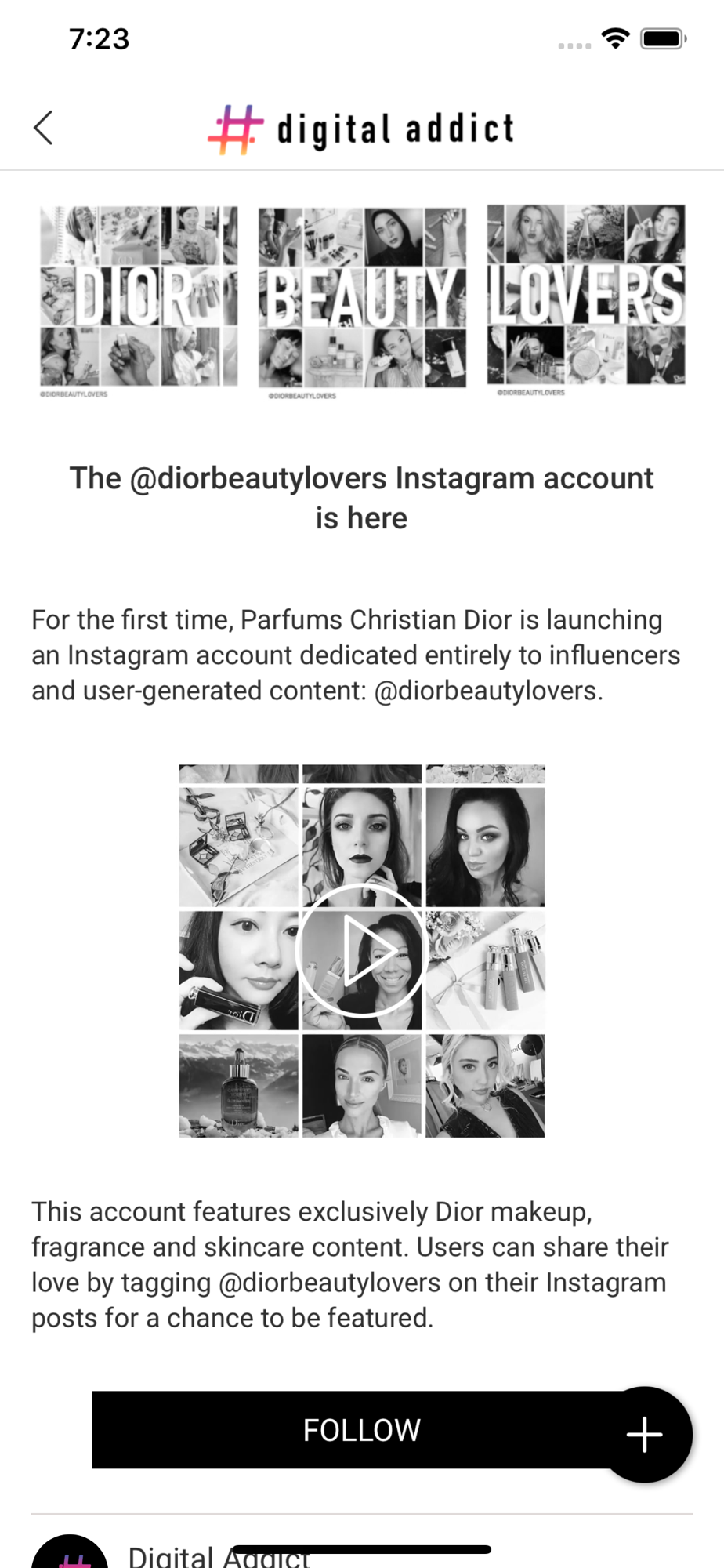Tap the eyeshadow palette photo in grid
The image size is (724, 1568).
pos(238,847)
